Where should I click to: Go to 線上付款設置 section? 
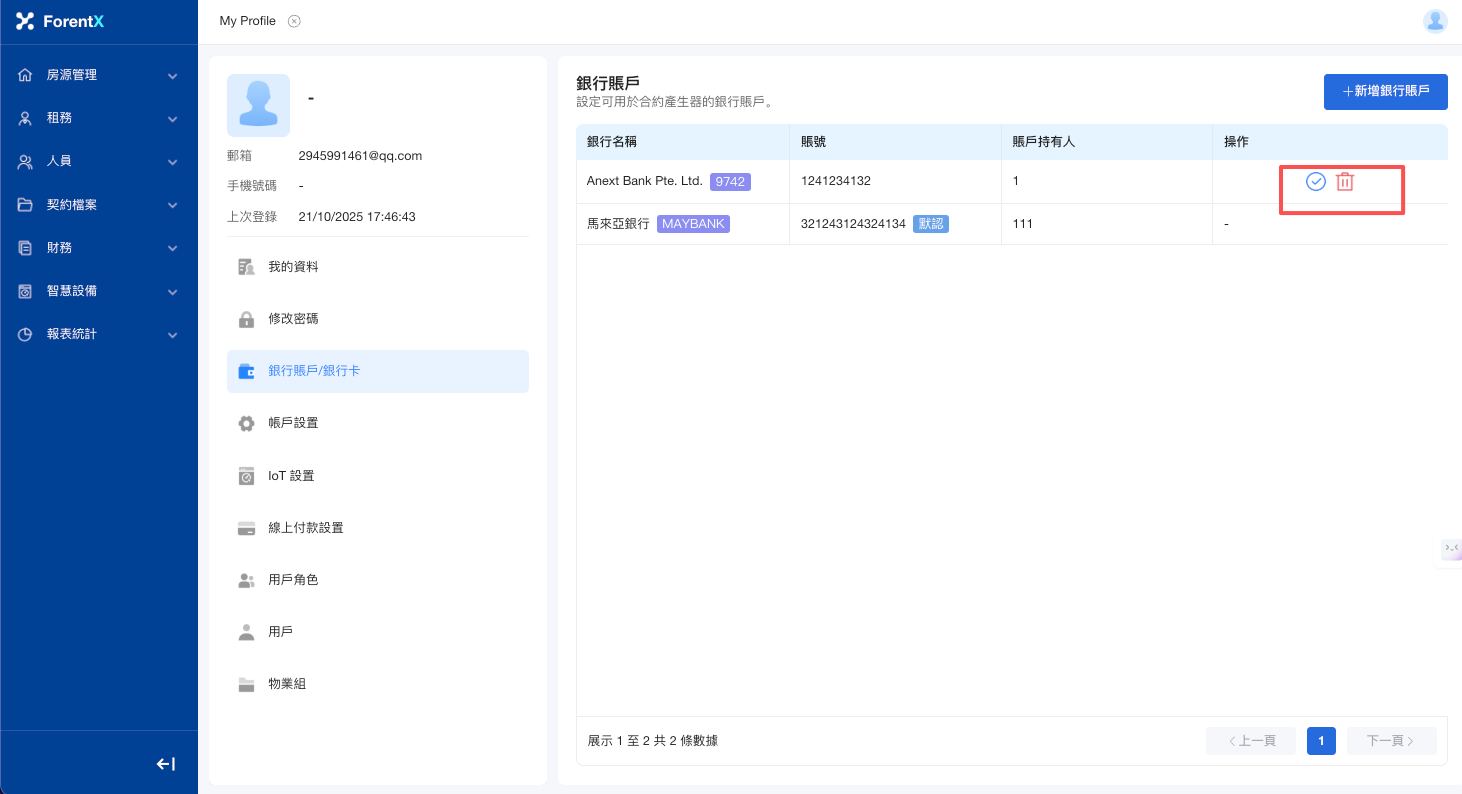click(x=305, y=528)
